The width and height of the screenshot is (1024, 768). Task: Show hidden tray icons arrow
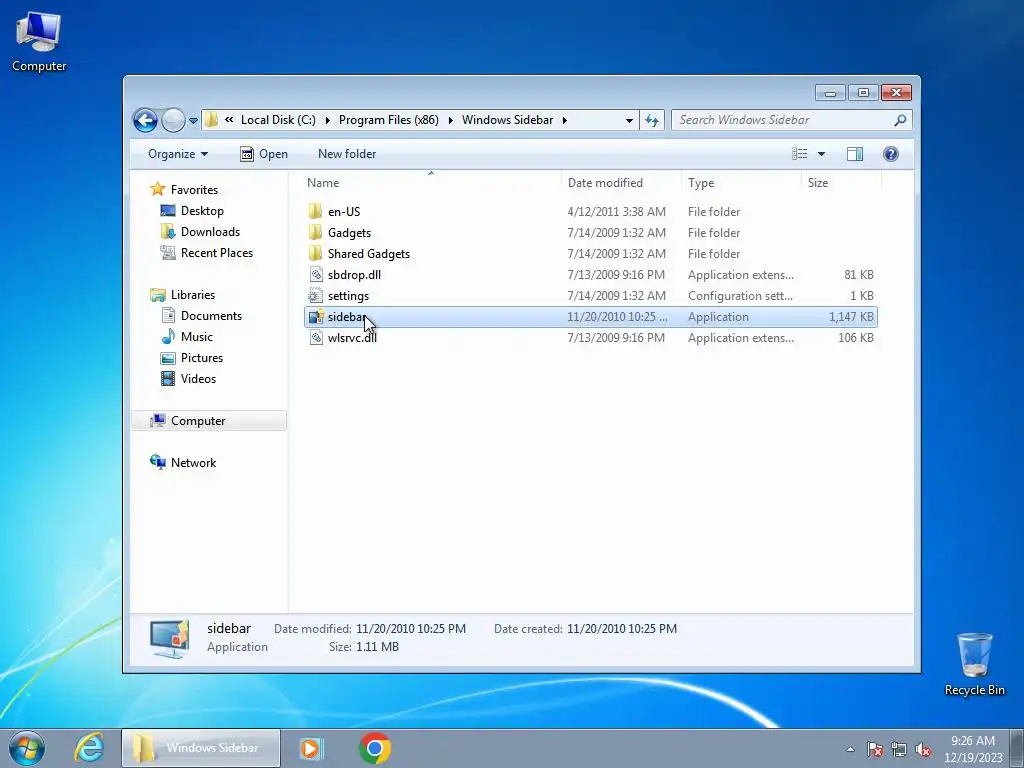(x=850, y=749)
